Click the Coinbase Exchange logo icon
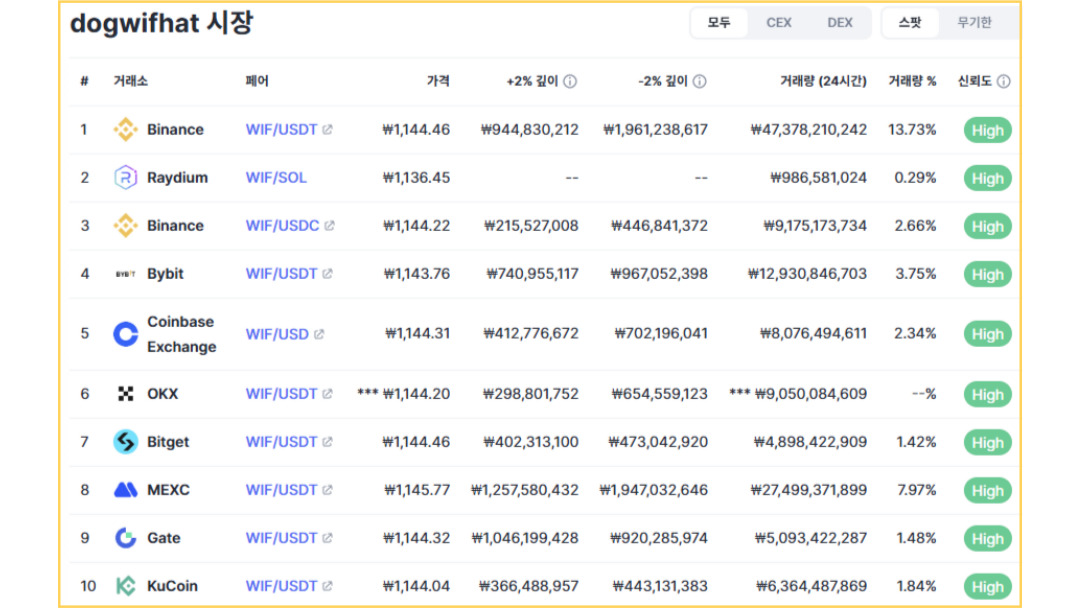Viewport: 1080px width, 608px height. click(125, 334)
